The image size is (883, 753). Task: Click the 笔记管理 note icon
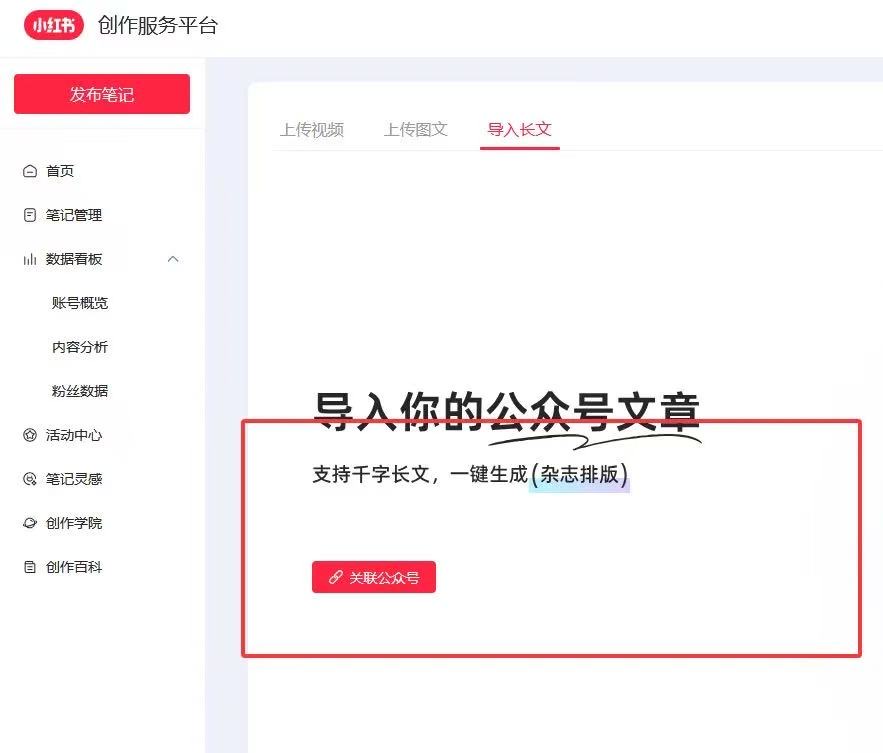click(x=30, y=215)
